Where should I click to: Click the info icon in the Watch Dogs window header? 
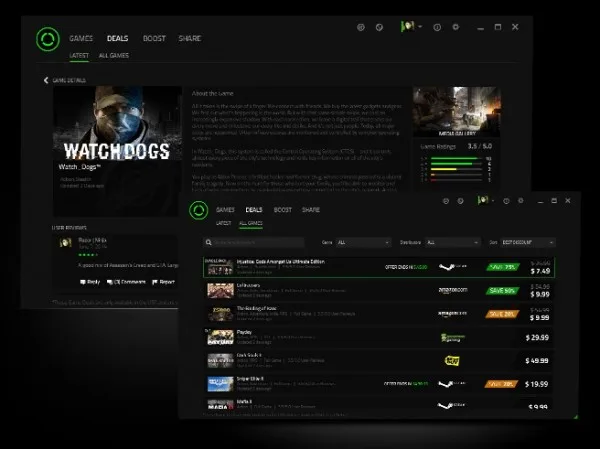click(x=437, y=27)
